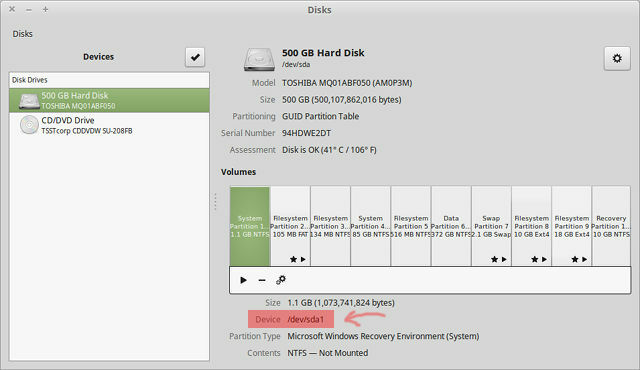Select the Recovery partition volume

(x=611, y=226)
